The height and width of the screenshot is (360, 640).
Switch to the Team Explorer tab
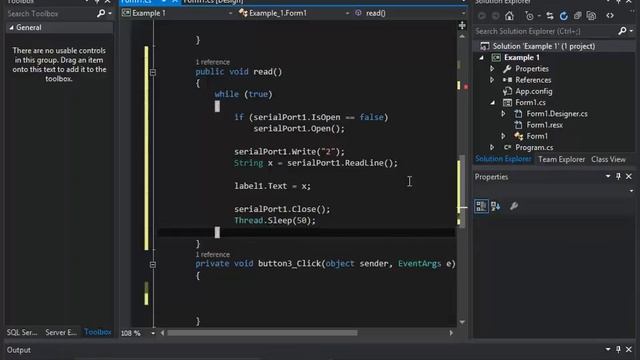tap(561, 159)
